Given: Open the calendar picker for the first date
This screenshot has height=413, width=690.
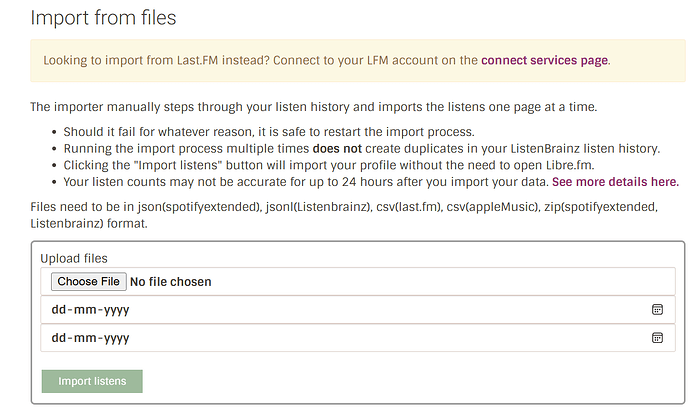Looking at the screenshot, I should (657, 310).
